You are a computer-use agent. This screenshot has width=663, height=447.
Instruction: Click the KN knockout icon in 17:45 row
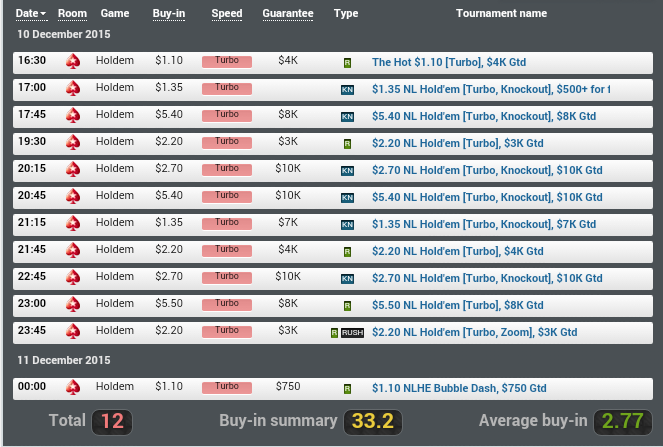point(347,117)
